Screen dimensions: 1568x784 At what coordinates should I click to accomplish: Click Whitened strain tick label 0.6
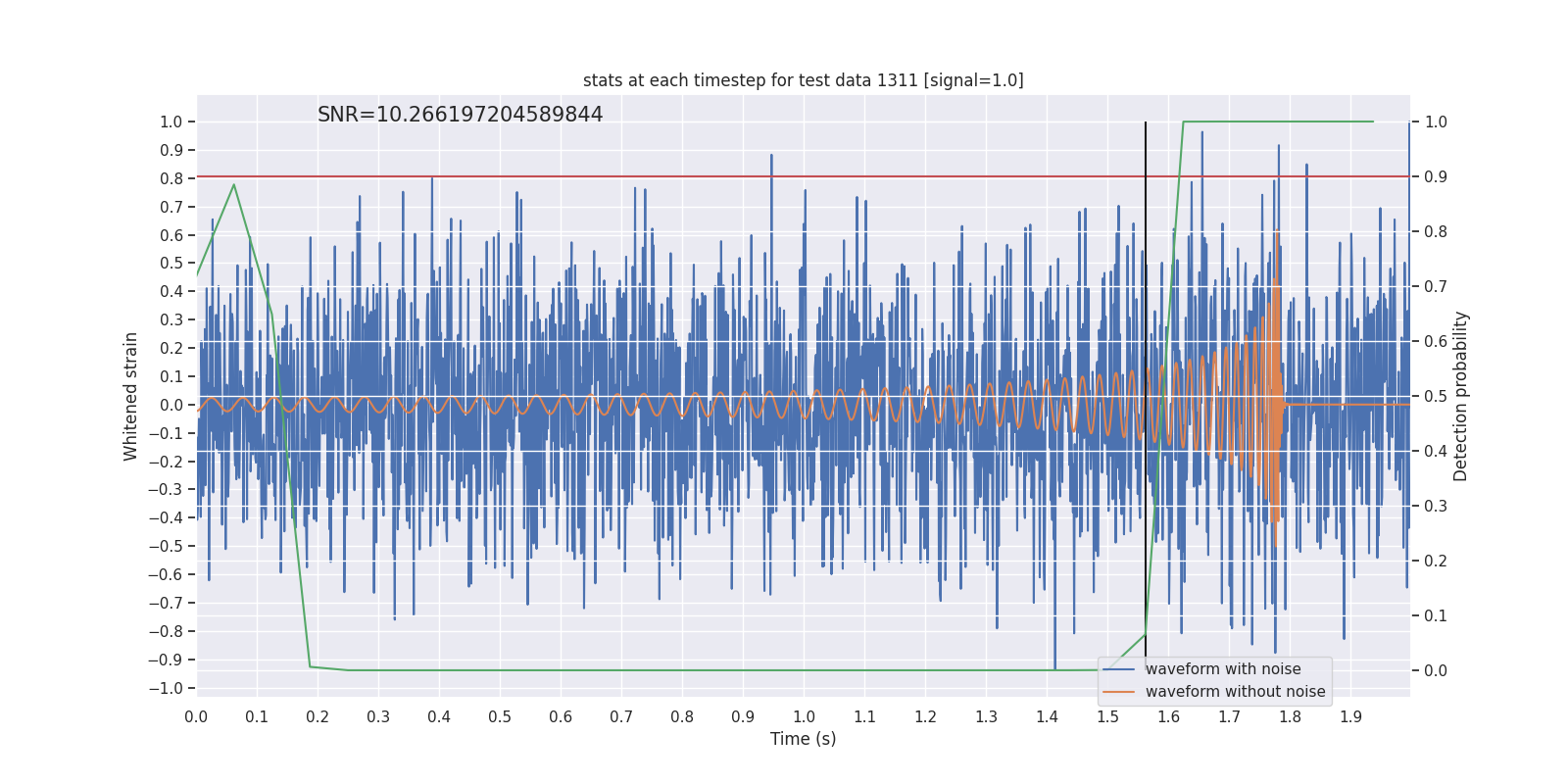[171, 236]
